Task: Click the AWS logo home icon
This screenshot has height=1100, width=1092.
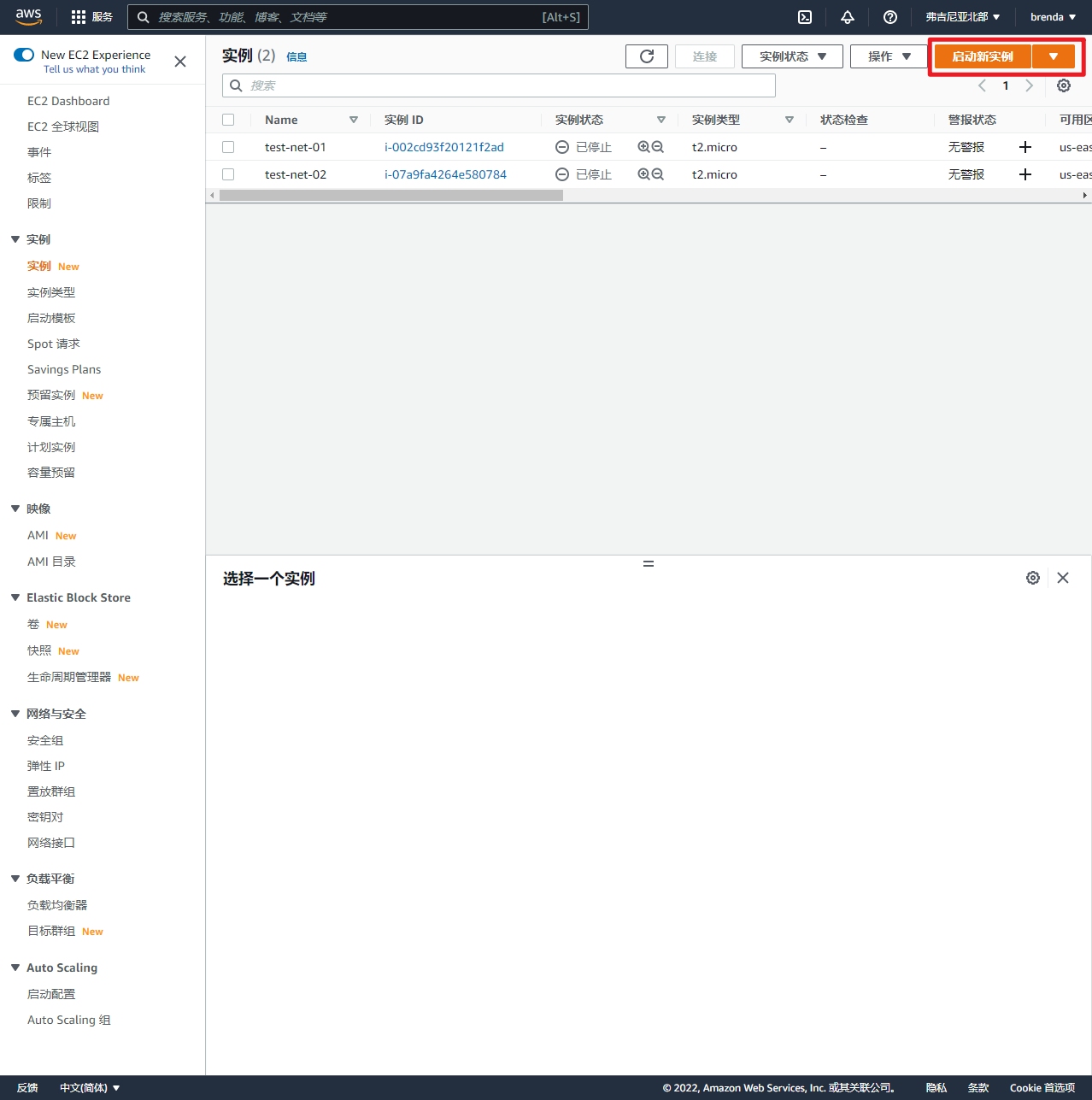Action: click(x=28, y=16)
